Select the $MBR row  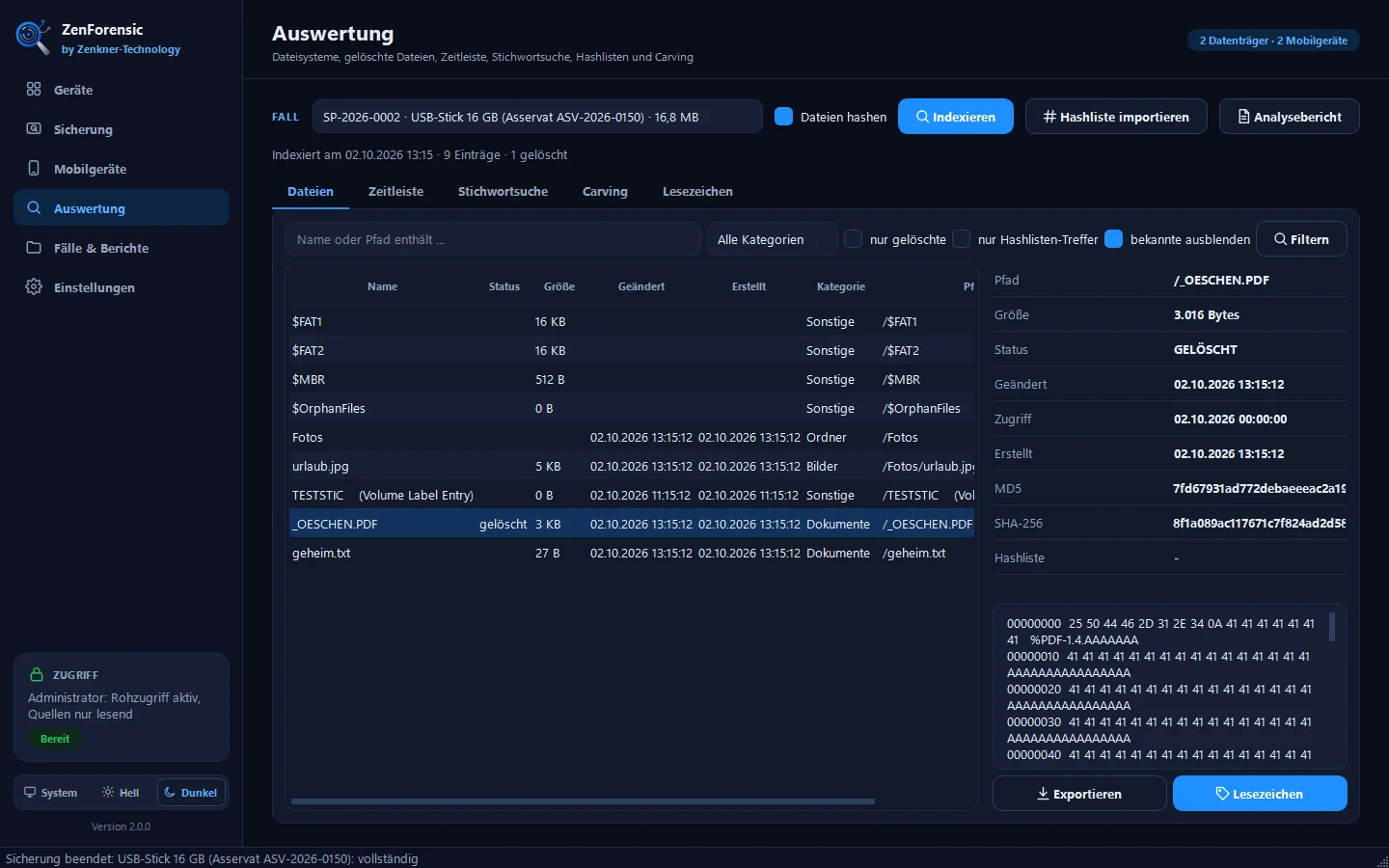pos(632,379)
